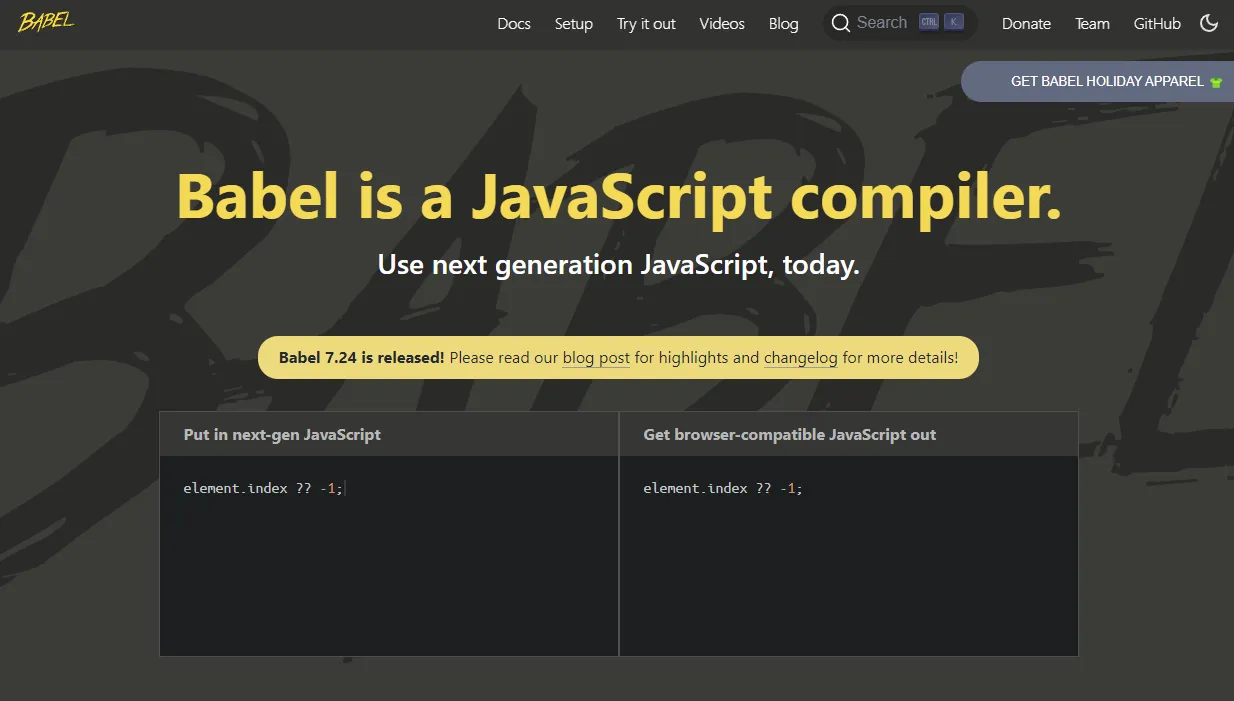Click the K key shortcut badge
The width and height of the screenshot is (1234, 701).
[x=954, y=22]
